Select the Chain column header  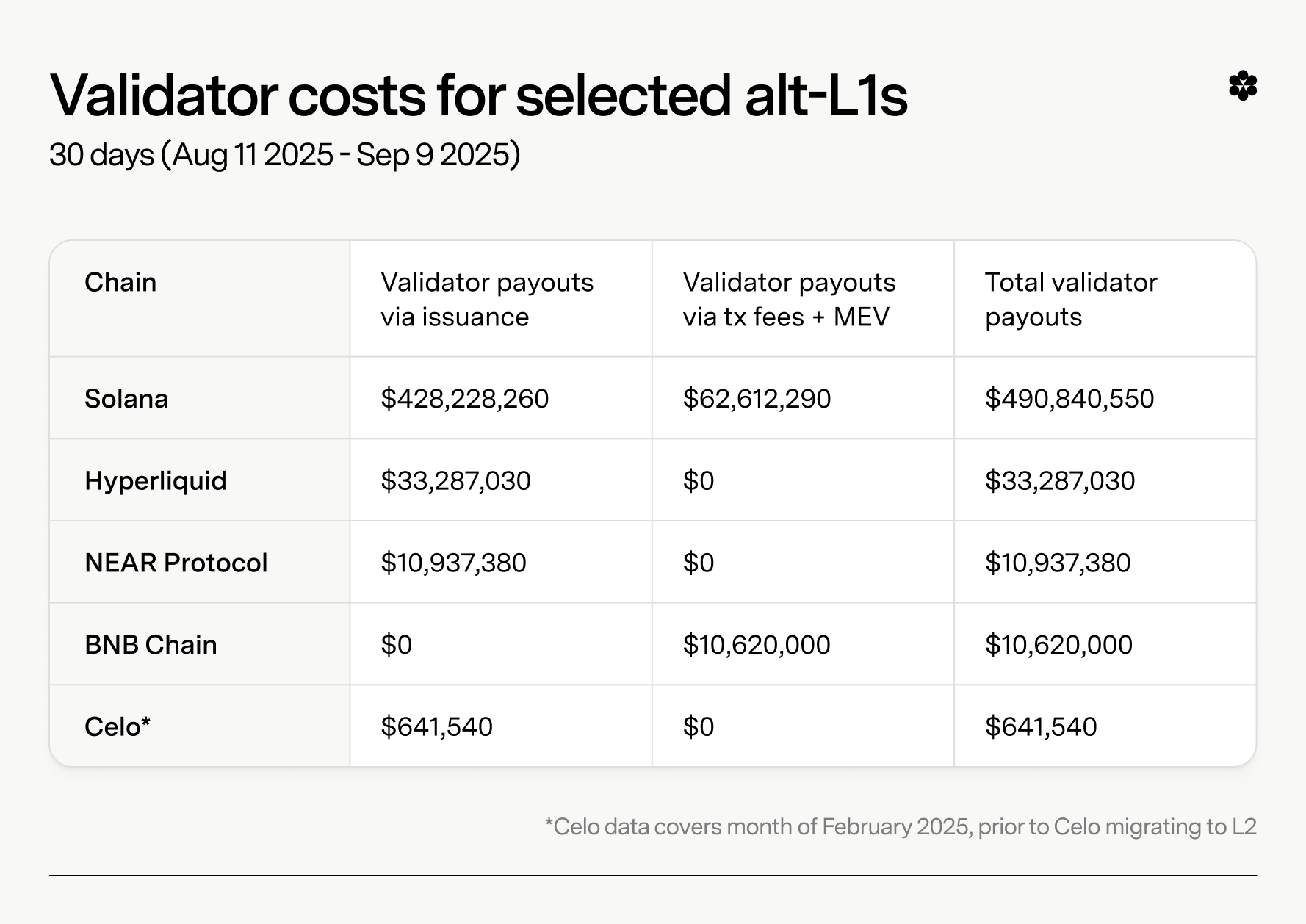[x=120, y=282]
